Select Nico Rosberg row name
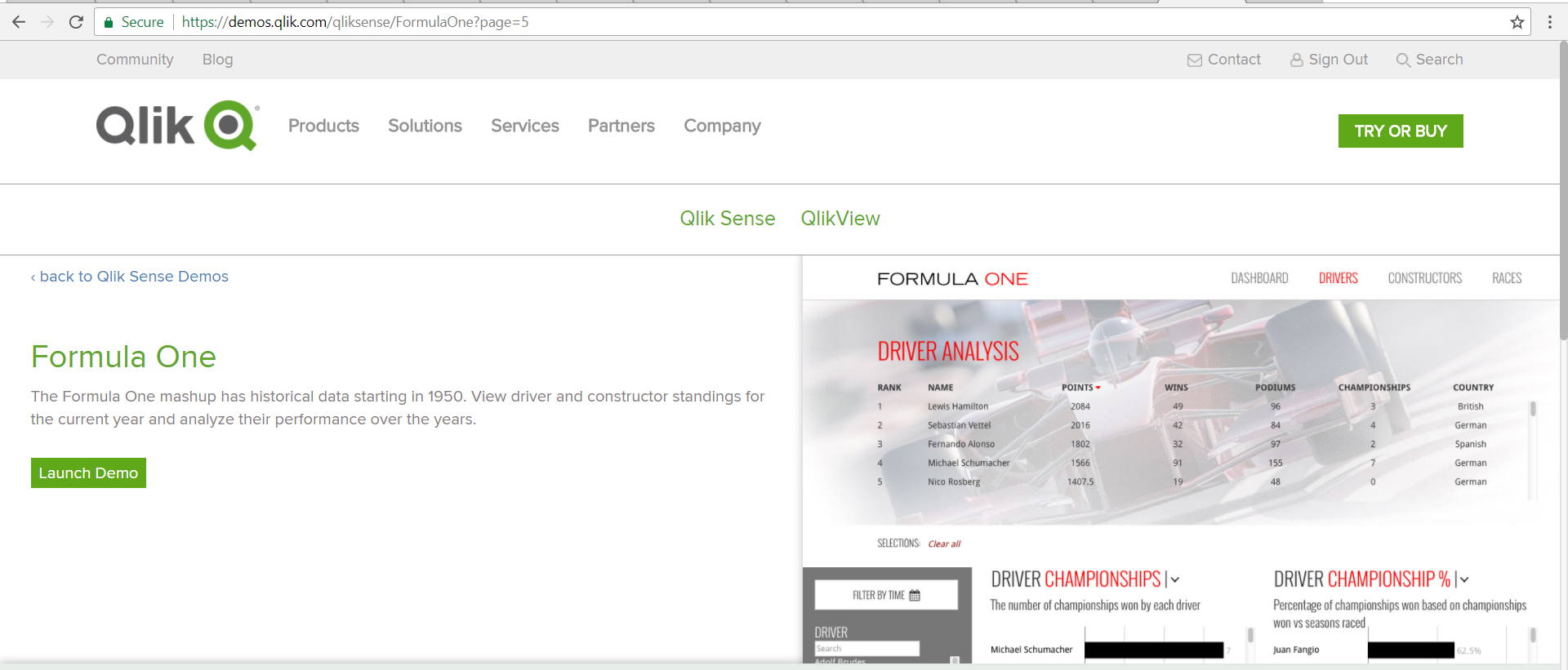 954,482
